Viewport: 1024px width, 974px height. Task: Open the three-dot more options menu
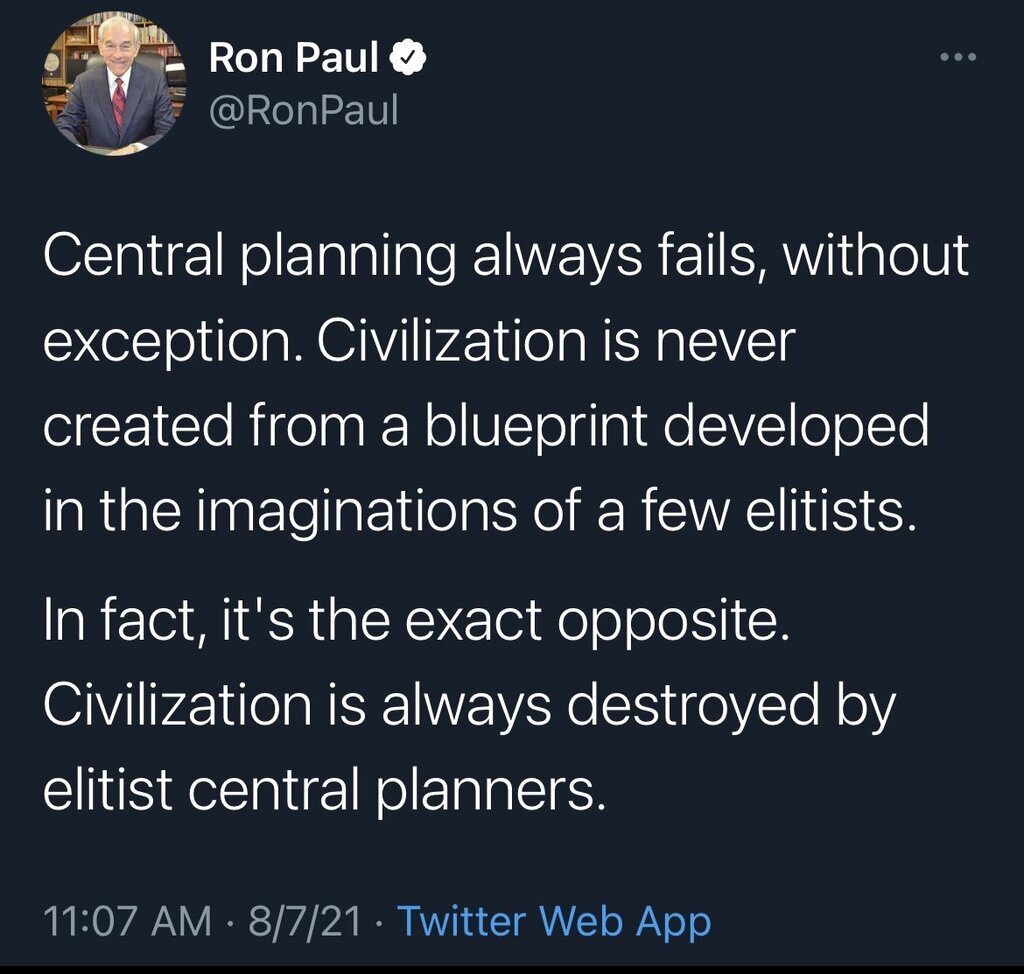tap(958, 57)
